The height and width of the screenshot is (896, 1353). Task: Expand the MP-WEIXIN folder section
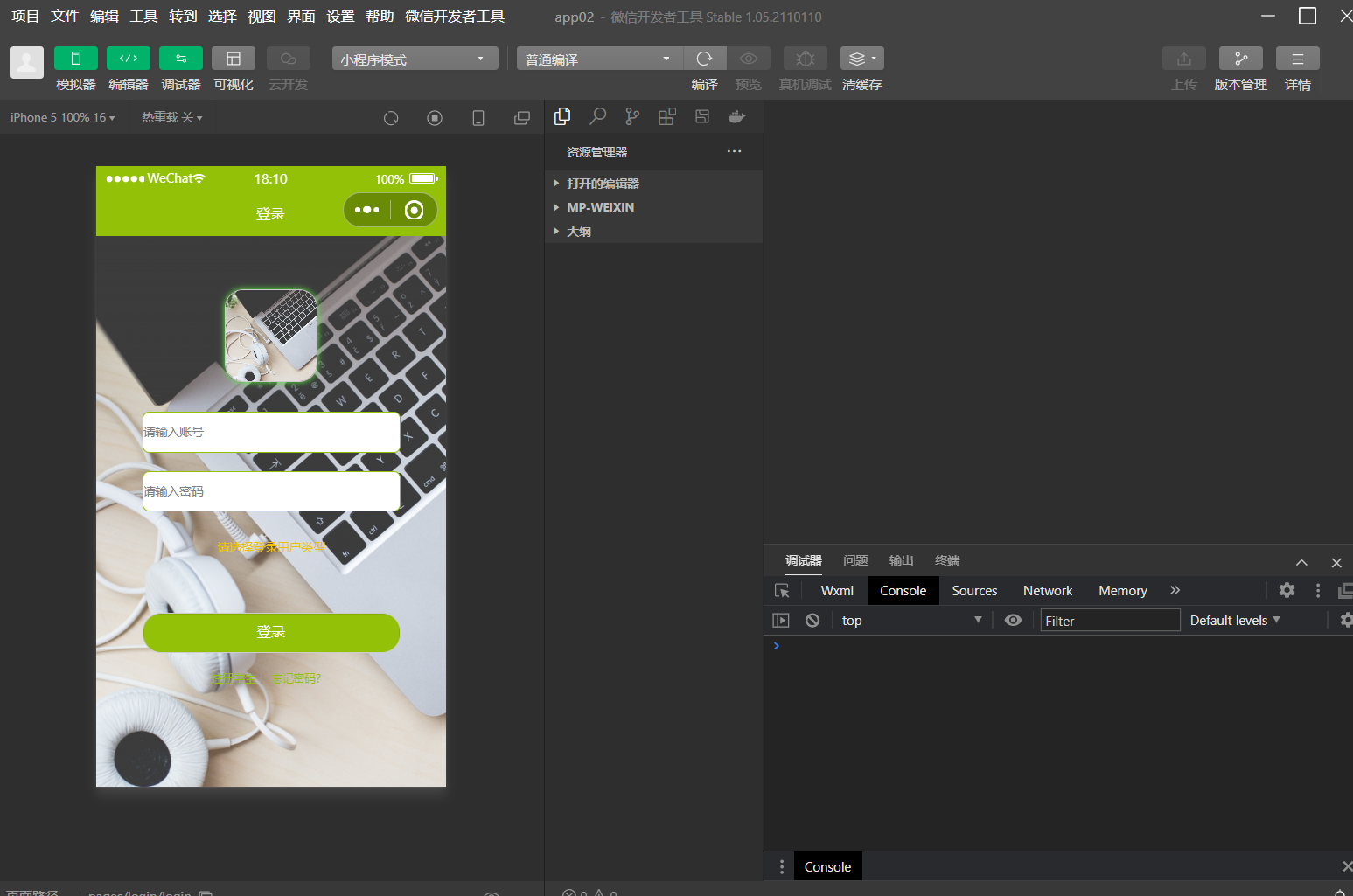click(653, 207)
